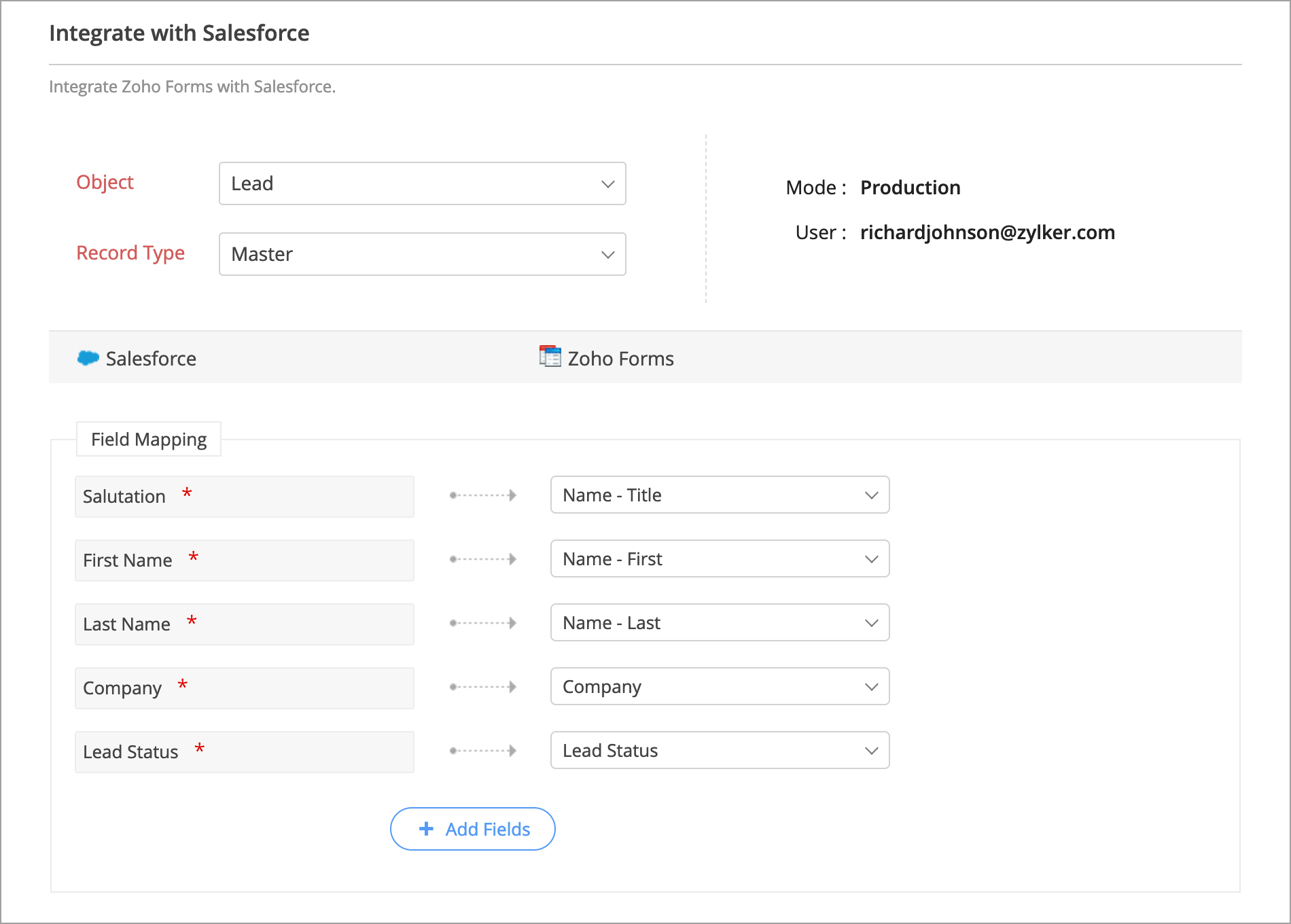Click the Object label
This screenshot has width=1291, height=924.
(105, 182)
